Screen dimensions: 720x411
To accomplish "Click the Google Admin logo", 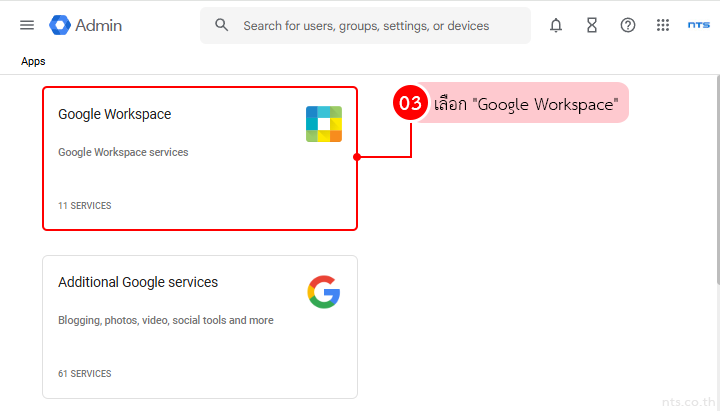I will coord(86,25).
